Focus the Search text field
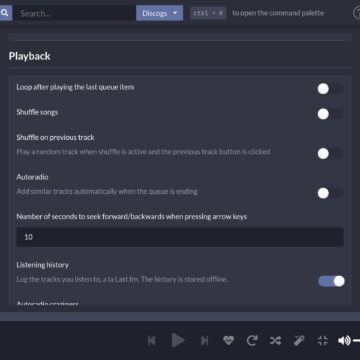The height and width of the screenshot is (360, 360). (74, 13)
